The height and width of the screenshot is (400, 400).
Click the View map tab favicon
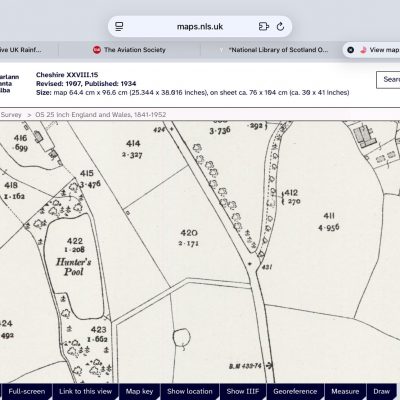[363, 50]
